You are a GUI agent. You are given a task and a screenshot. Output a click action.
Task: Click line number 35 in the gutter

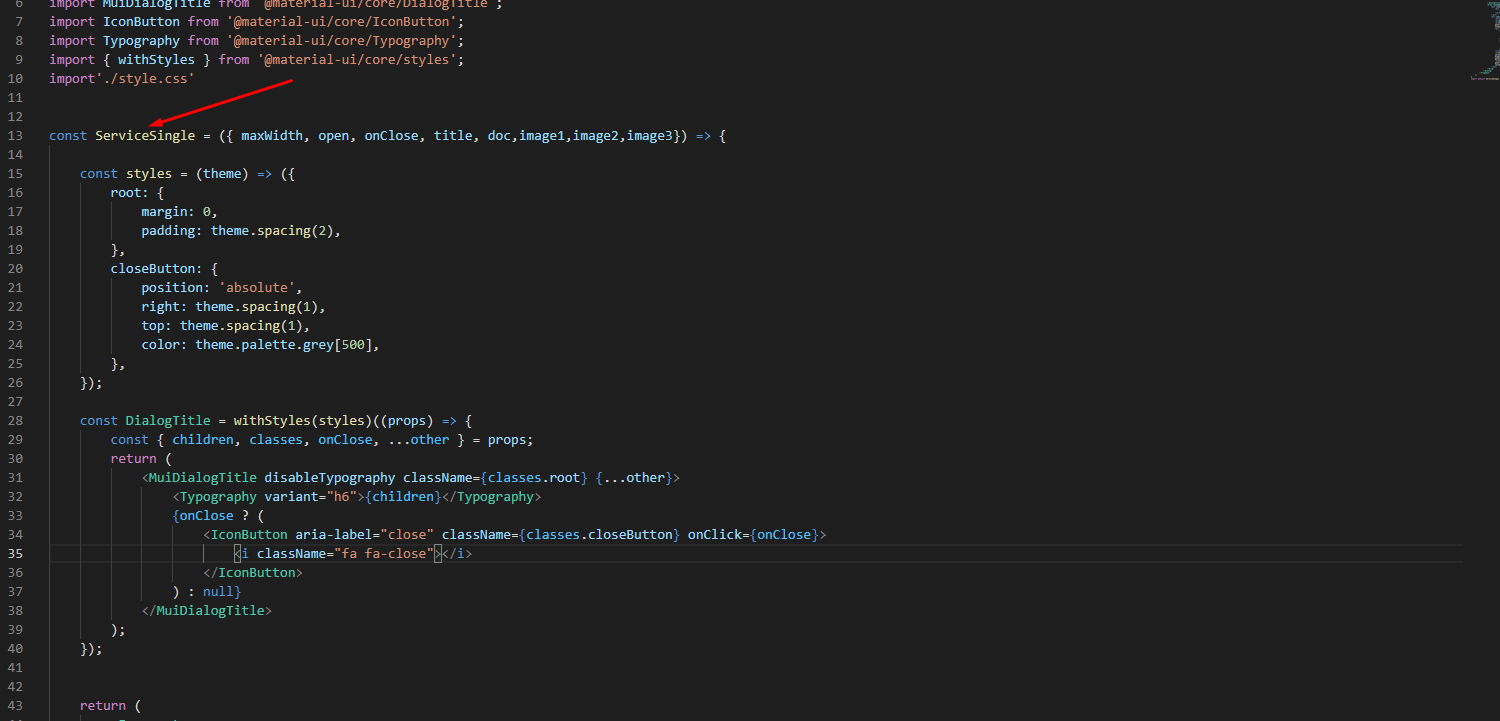(15, 554)
